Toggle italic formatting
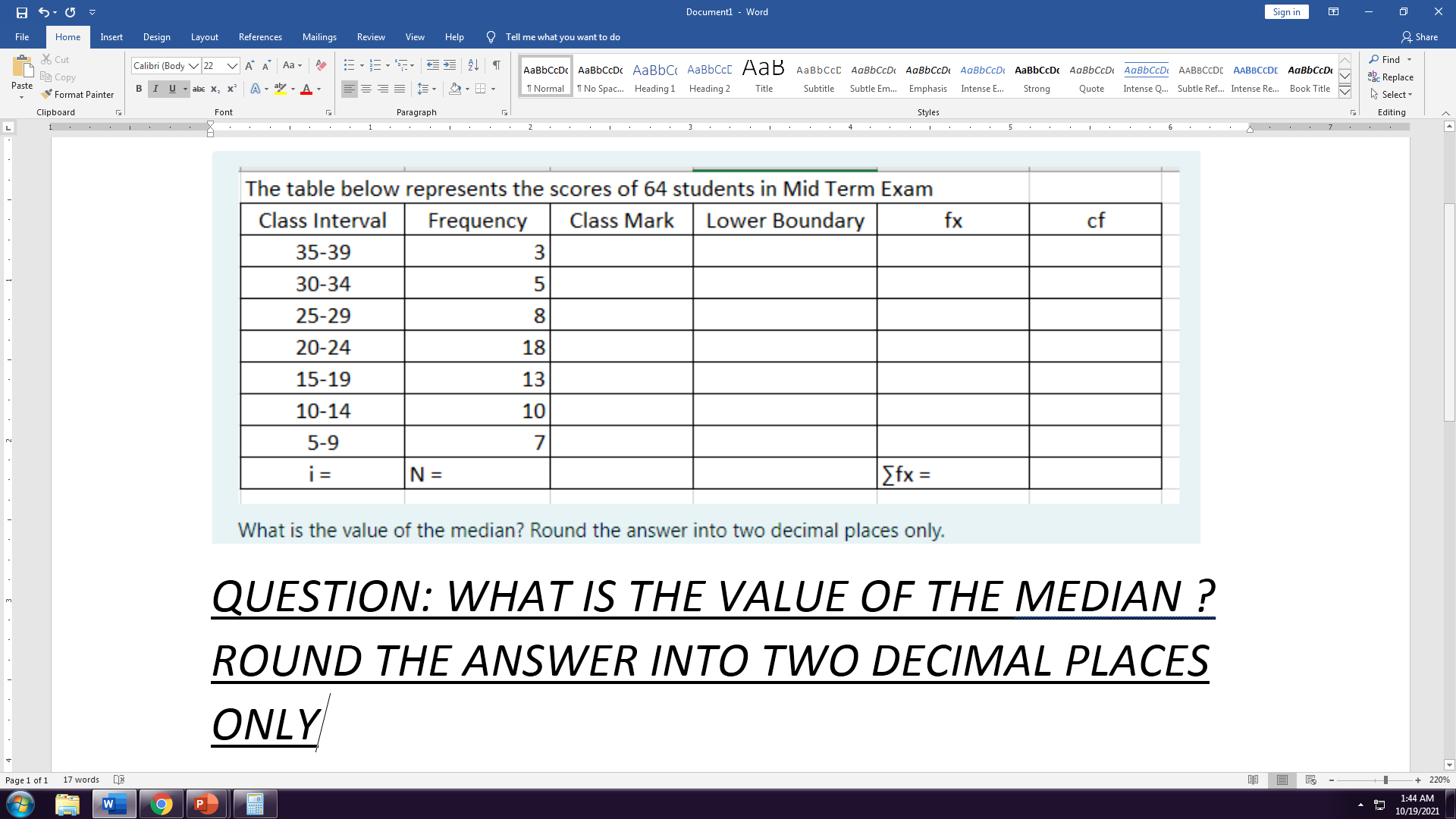This screenshot has width=1456, height=819. [155, 89]
